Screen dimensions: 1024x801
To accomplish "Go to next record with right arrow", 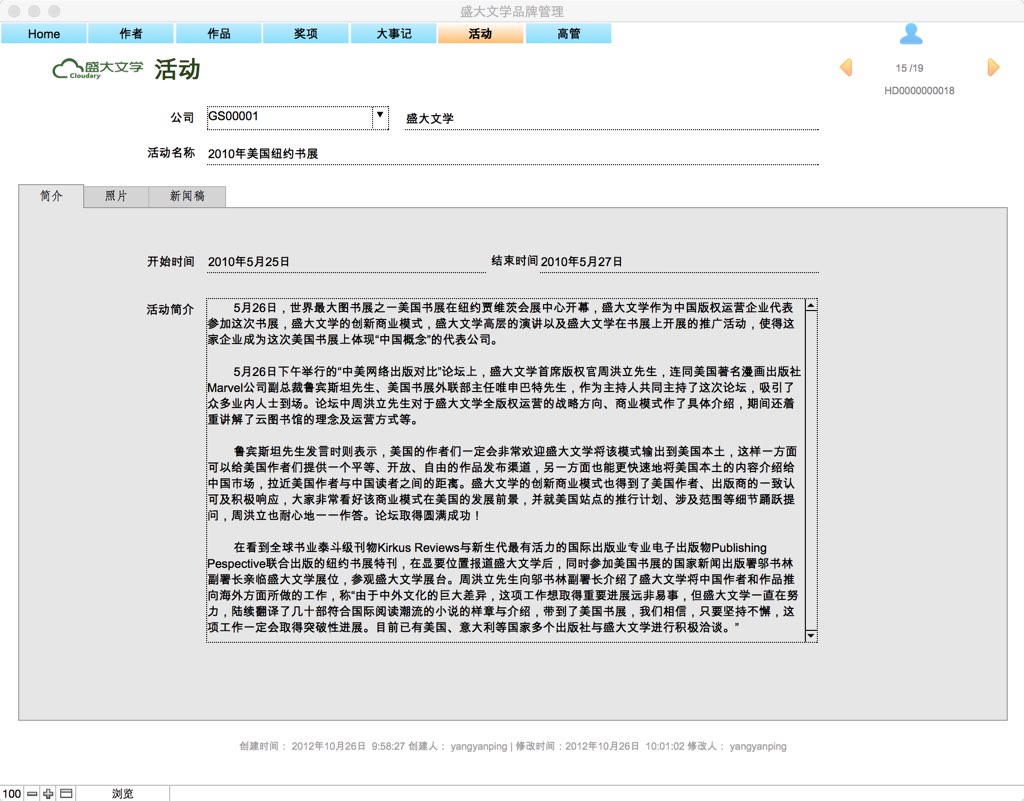I will pos(993,67).
